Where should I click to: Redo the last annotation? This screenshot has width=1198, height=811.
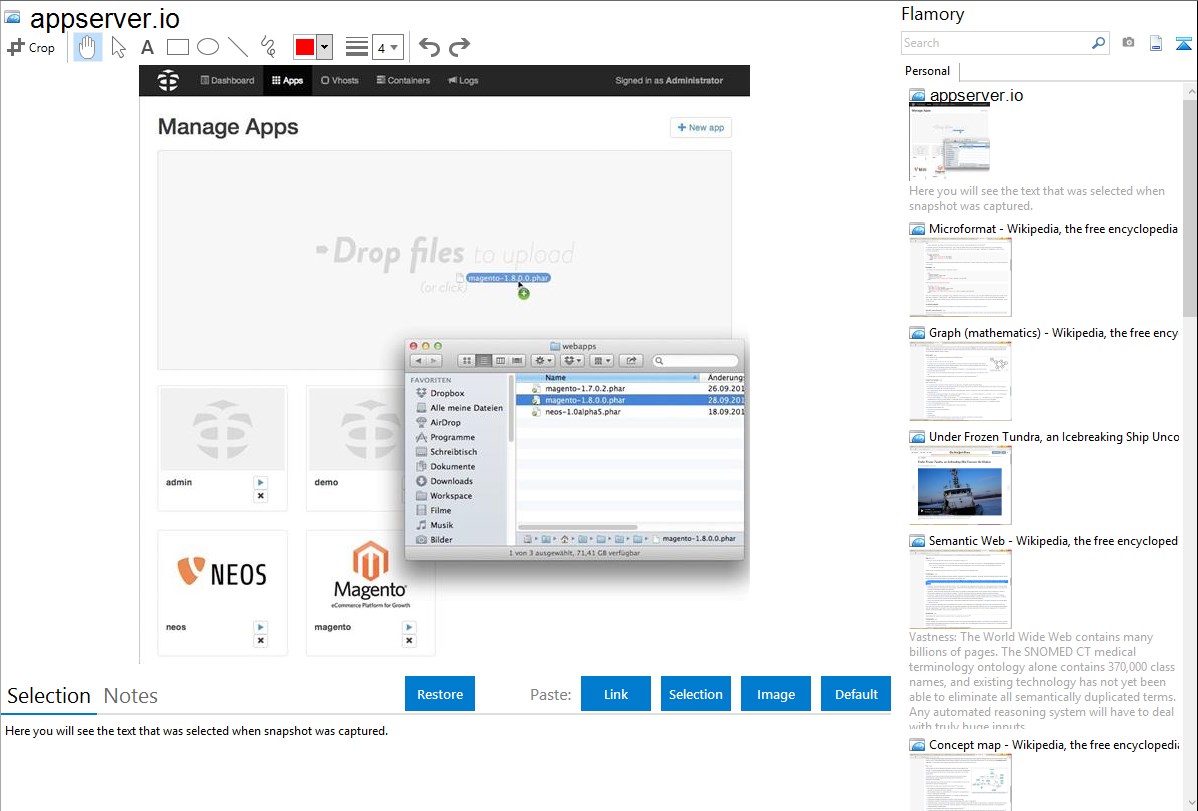tap(459, 47)
